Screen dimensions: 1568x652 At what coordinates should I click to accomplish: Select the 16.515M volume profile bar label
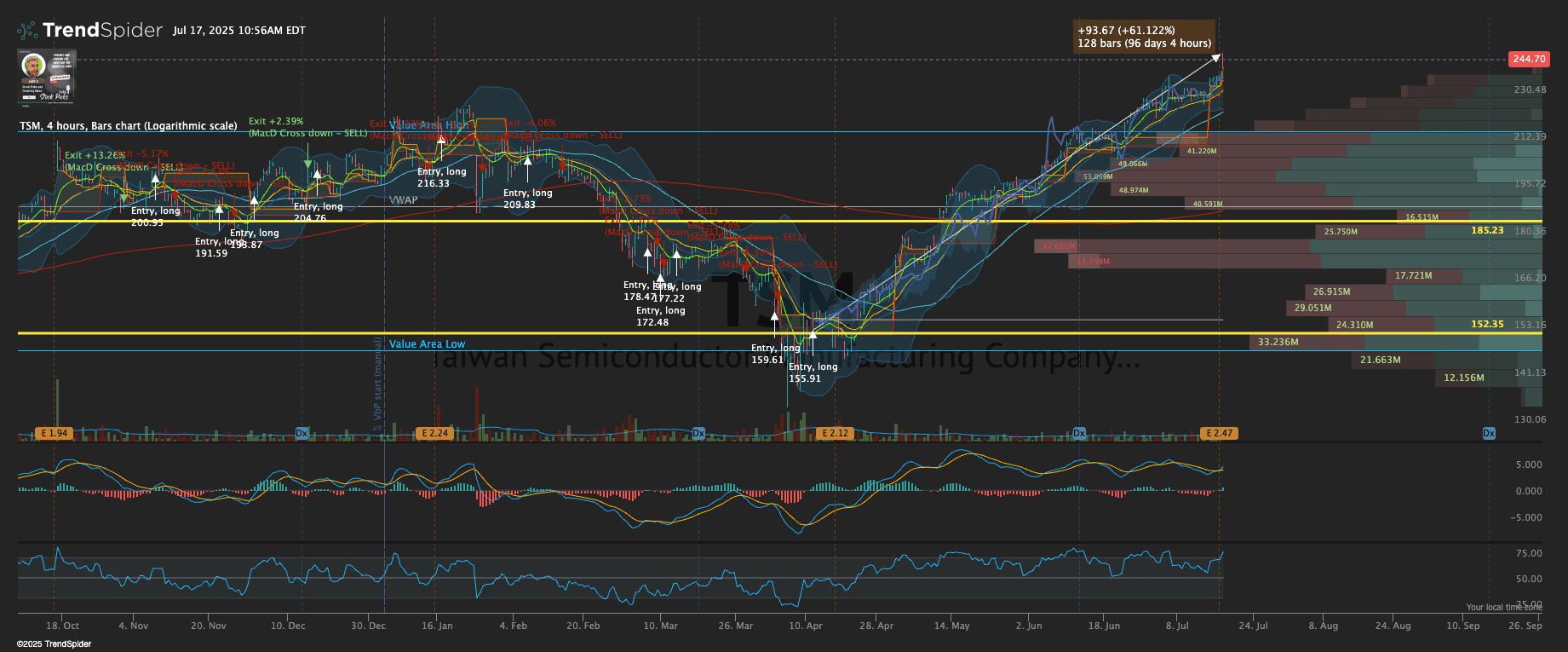coord(1422,217)
